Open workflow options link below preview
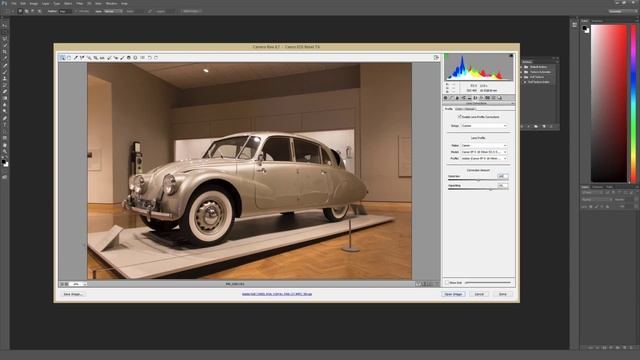The height and width of the screenshot is (360, 640). coord(277,294)
